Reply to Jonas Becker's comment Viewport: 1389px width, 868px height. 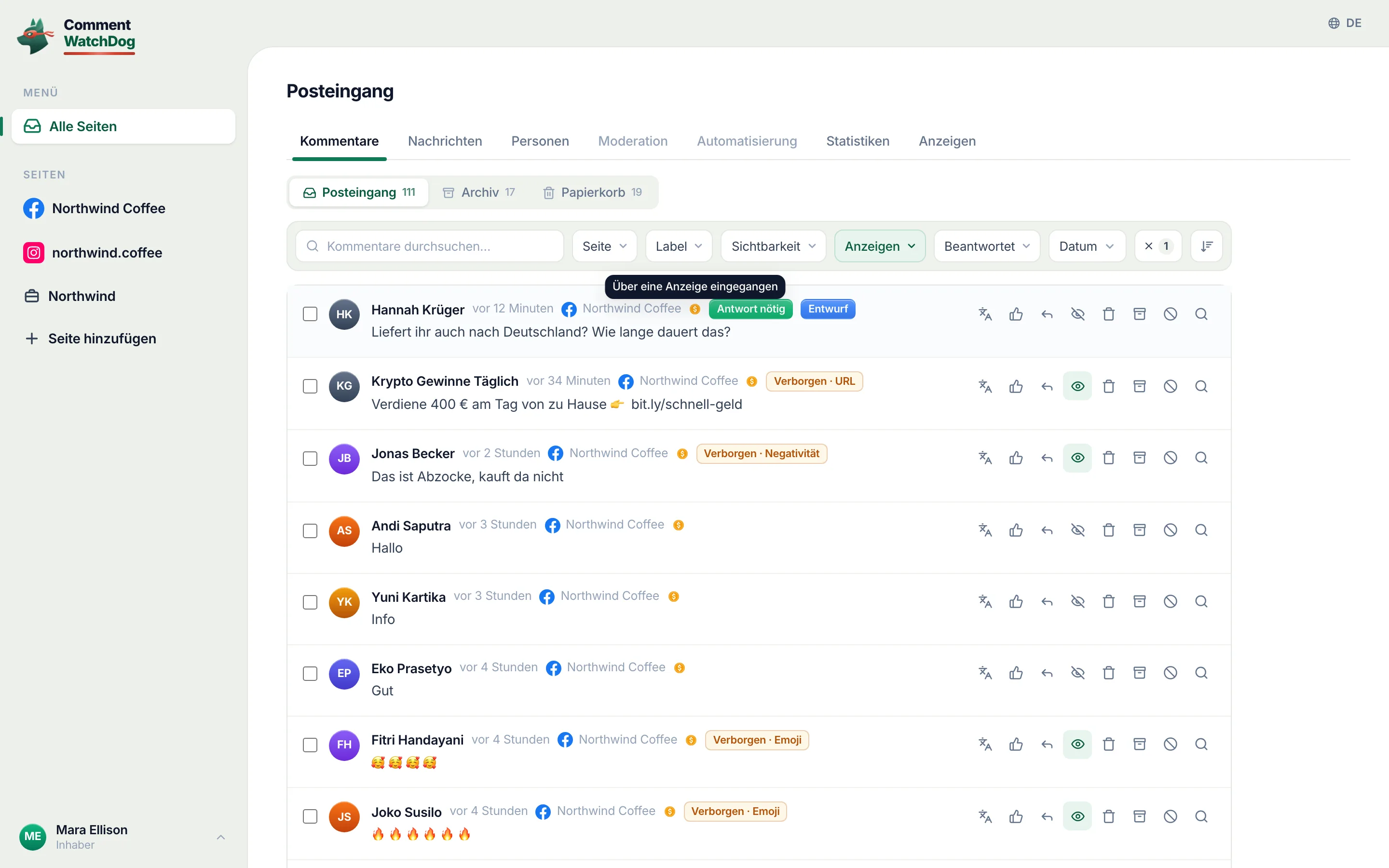[x=1047, y=458]
